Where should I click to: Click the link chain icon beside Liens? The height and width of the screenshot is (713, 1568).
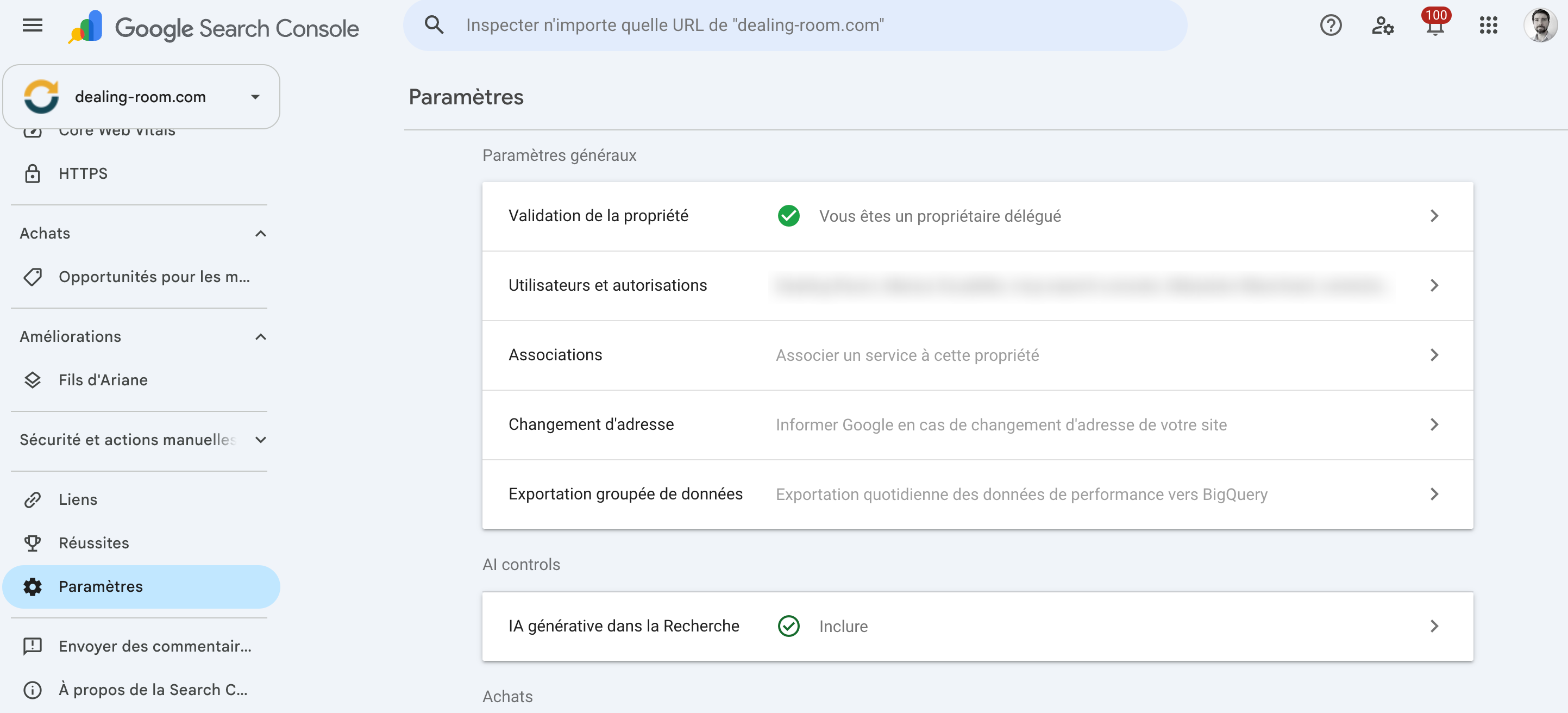coord(32,500)
